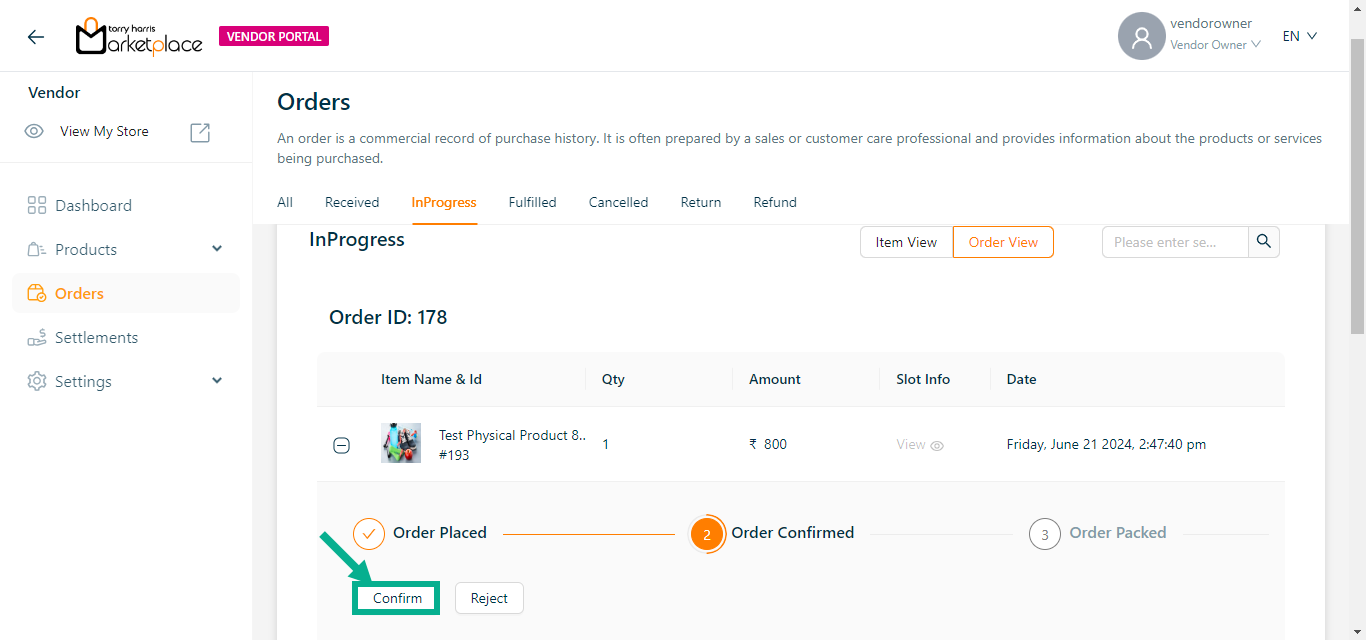Confirm the order

tap(397, 598)
